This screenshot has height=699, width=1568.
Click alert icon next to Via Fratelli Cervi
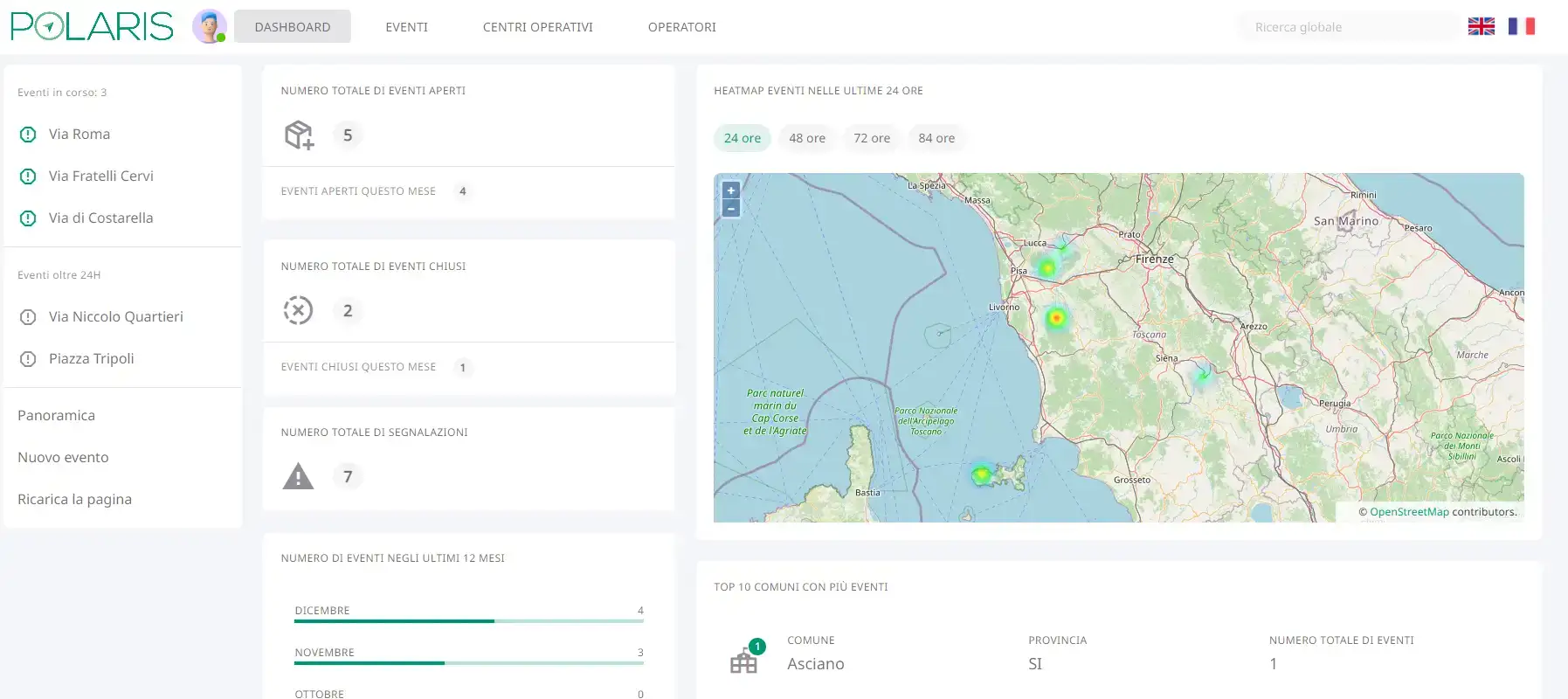(x=28, y=176)
